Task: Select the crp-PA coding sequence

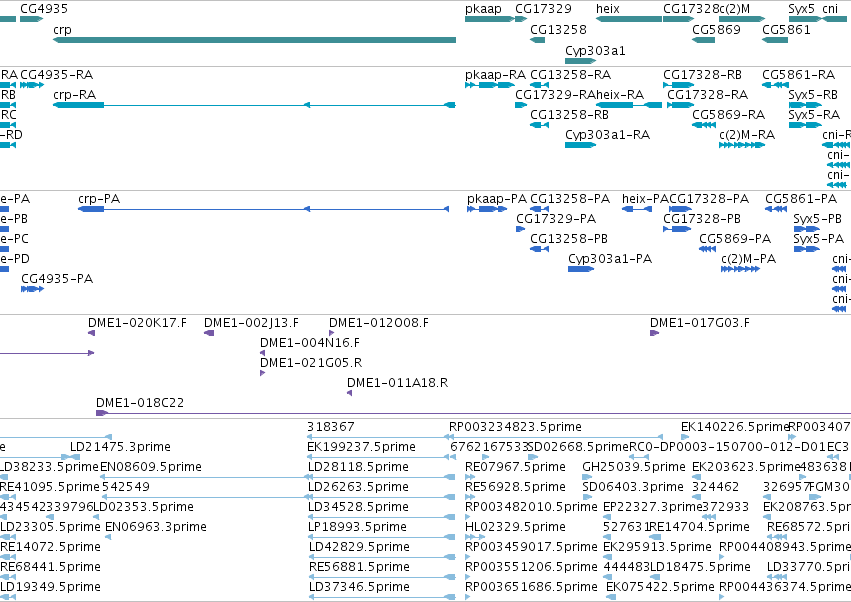Action: 264,209
